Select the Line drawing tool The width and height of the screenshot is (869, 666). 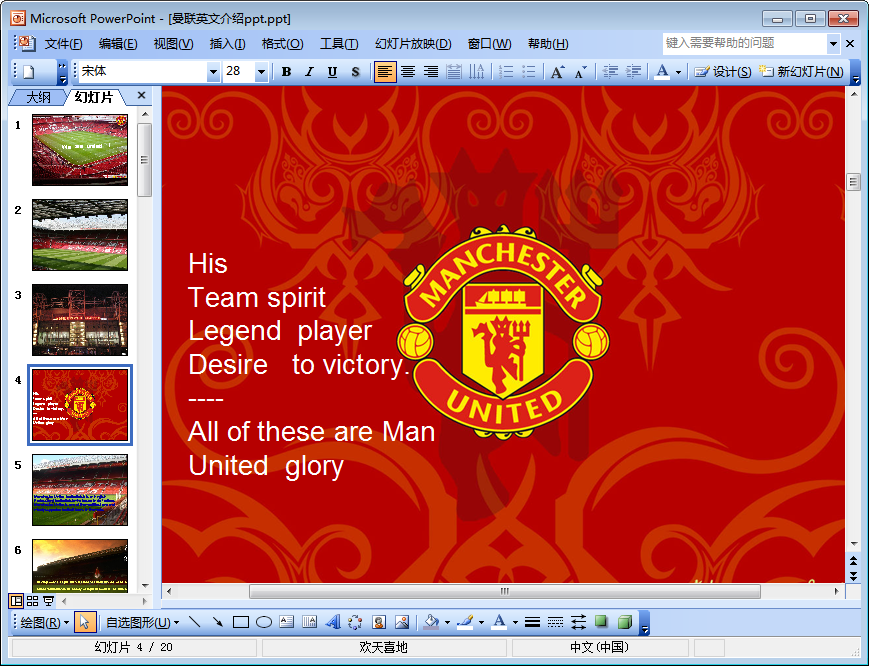click(x=195, y=622)
